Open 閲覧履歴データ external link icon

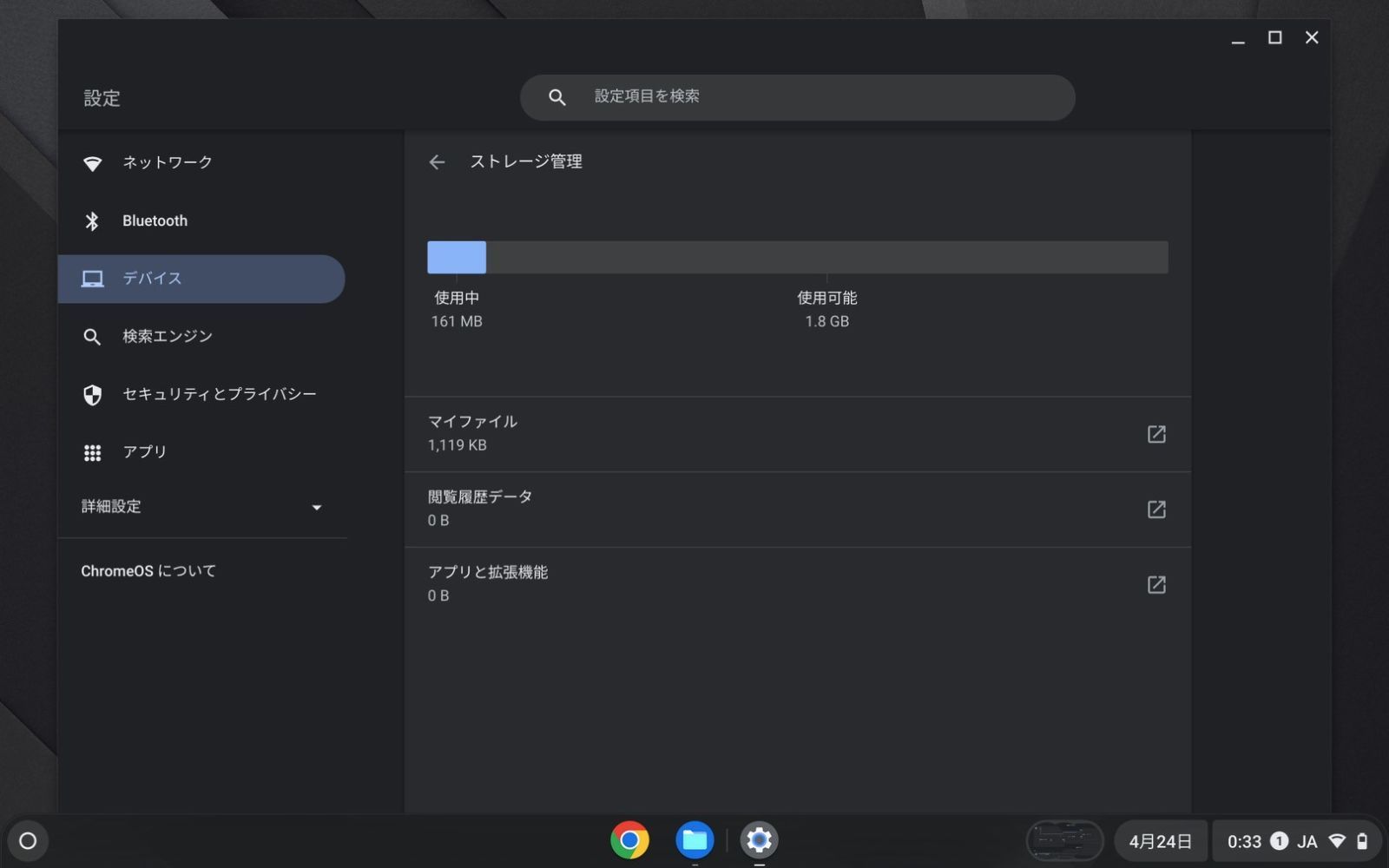pyautogui.click(x=1156, y=510)
